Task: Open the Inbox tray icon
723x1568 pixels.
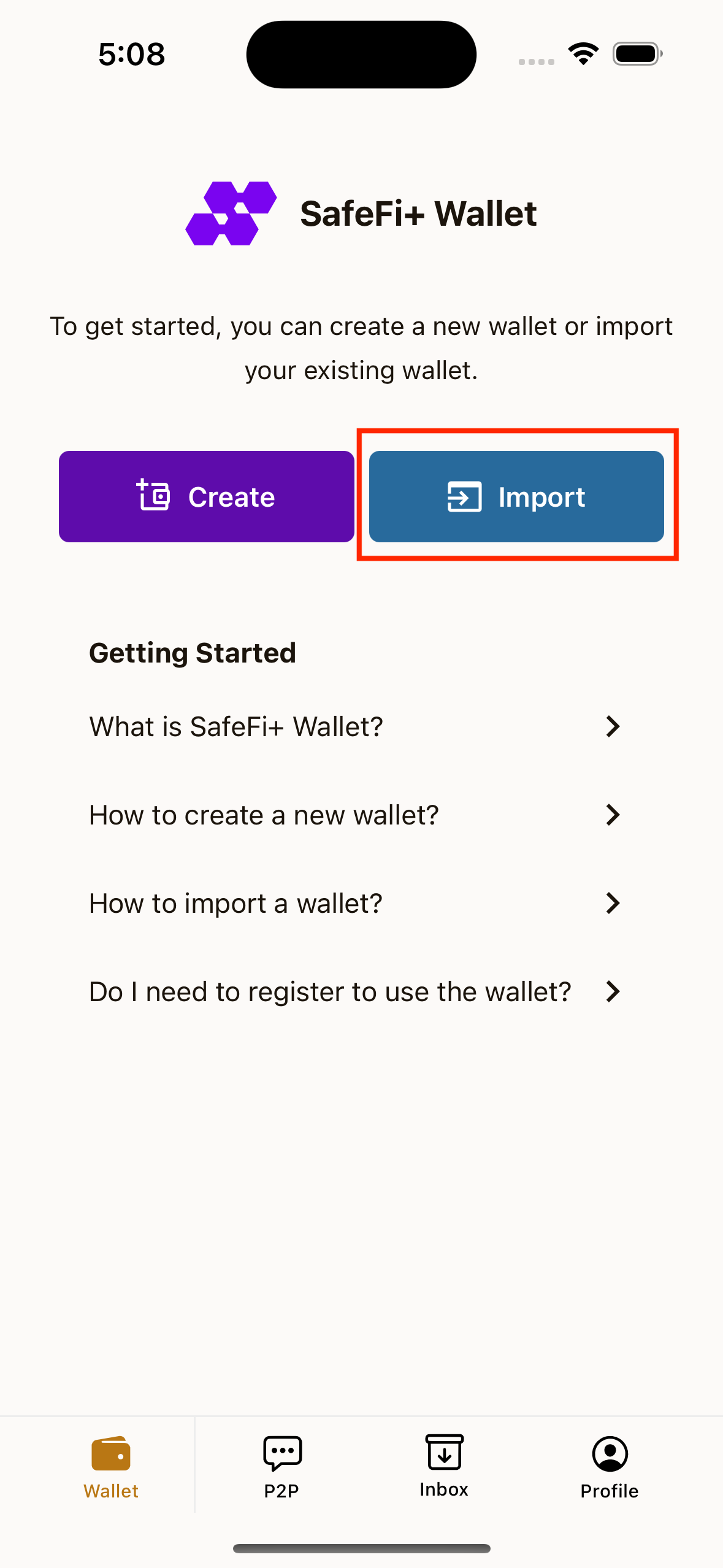Action: [444, 1451]
